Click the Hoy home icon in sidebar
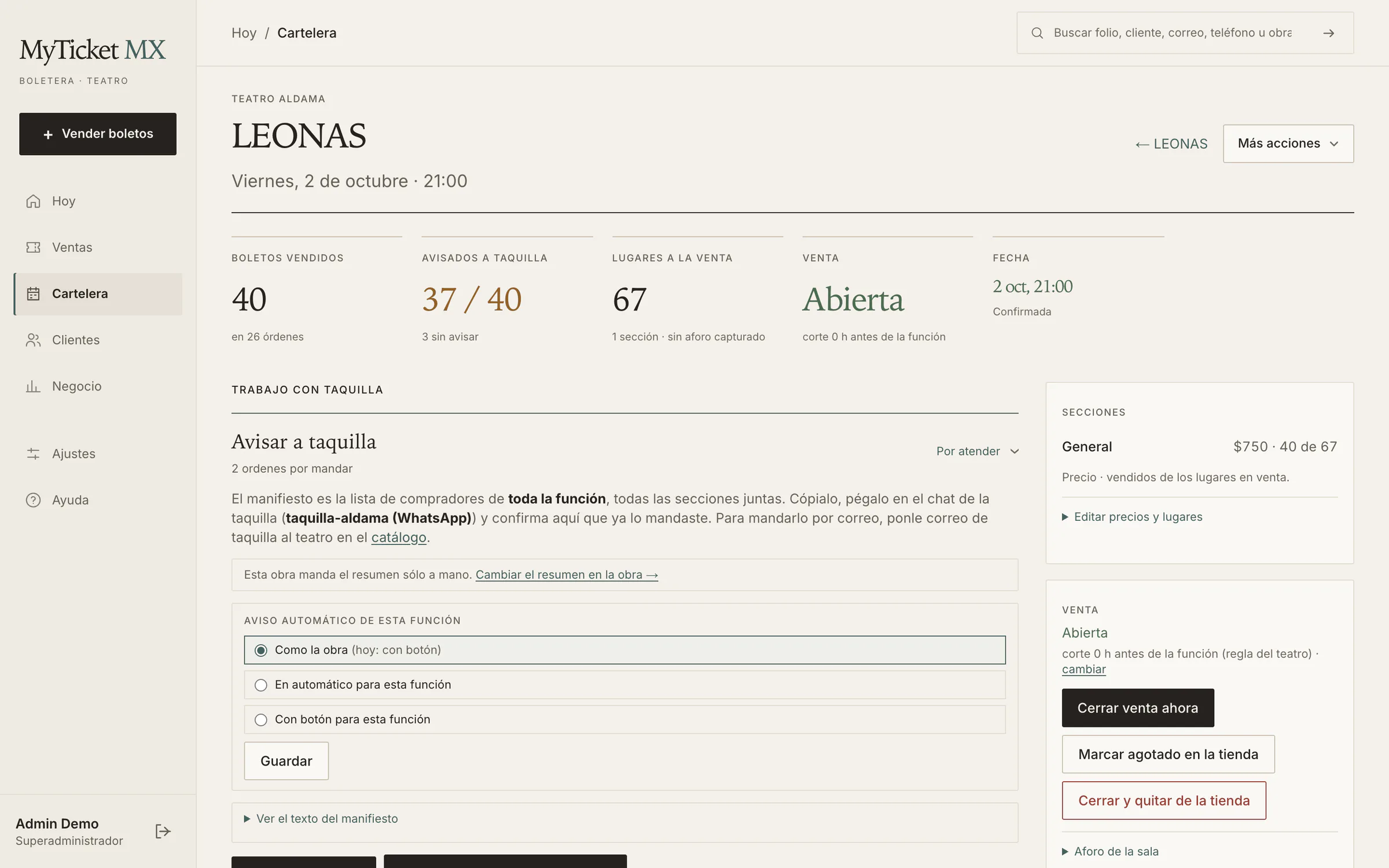Screen dimensions: 1389x868 pyautogui.click(x=33, y=201)
